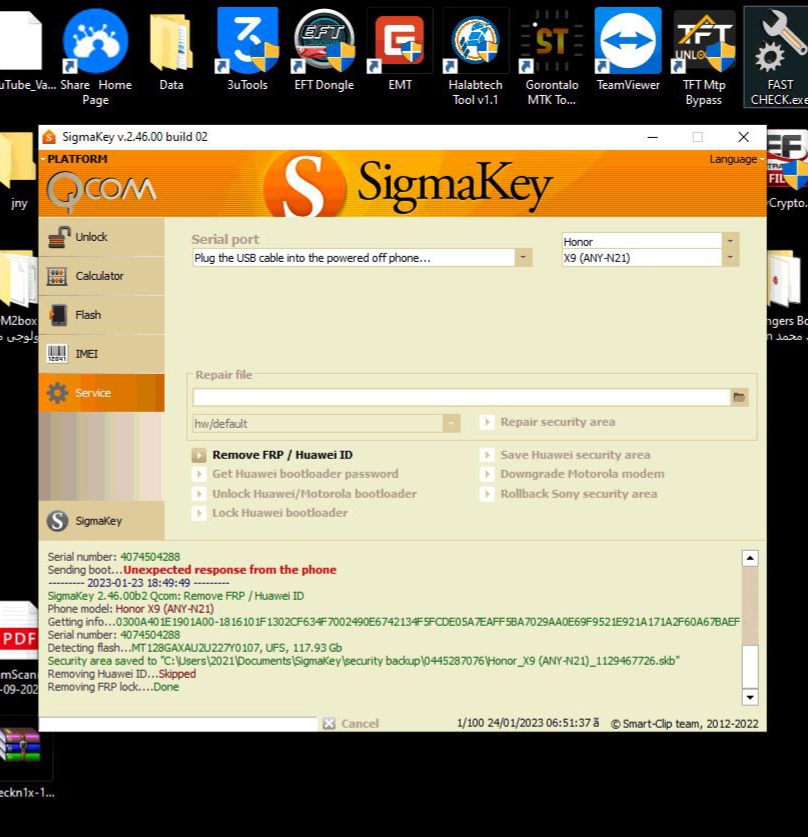808x837 pixels.
Task: Open TFT Mtp Bypass shortcut
Action: click(704, 56)
